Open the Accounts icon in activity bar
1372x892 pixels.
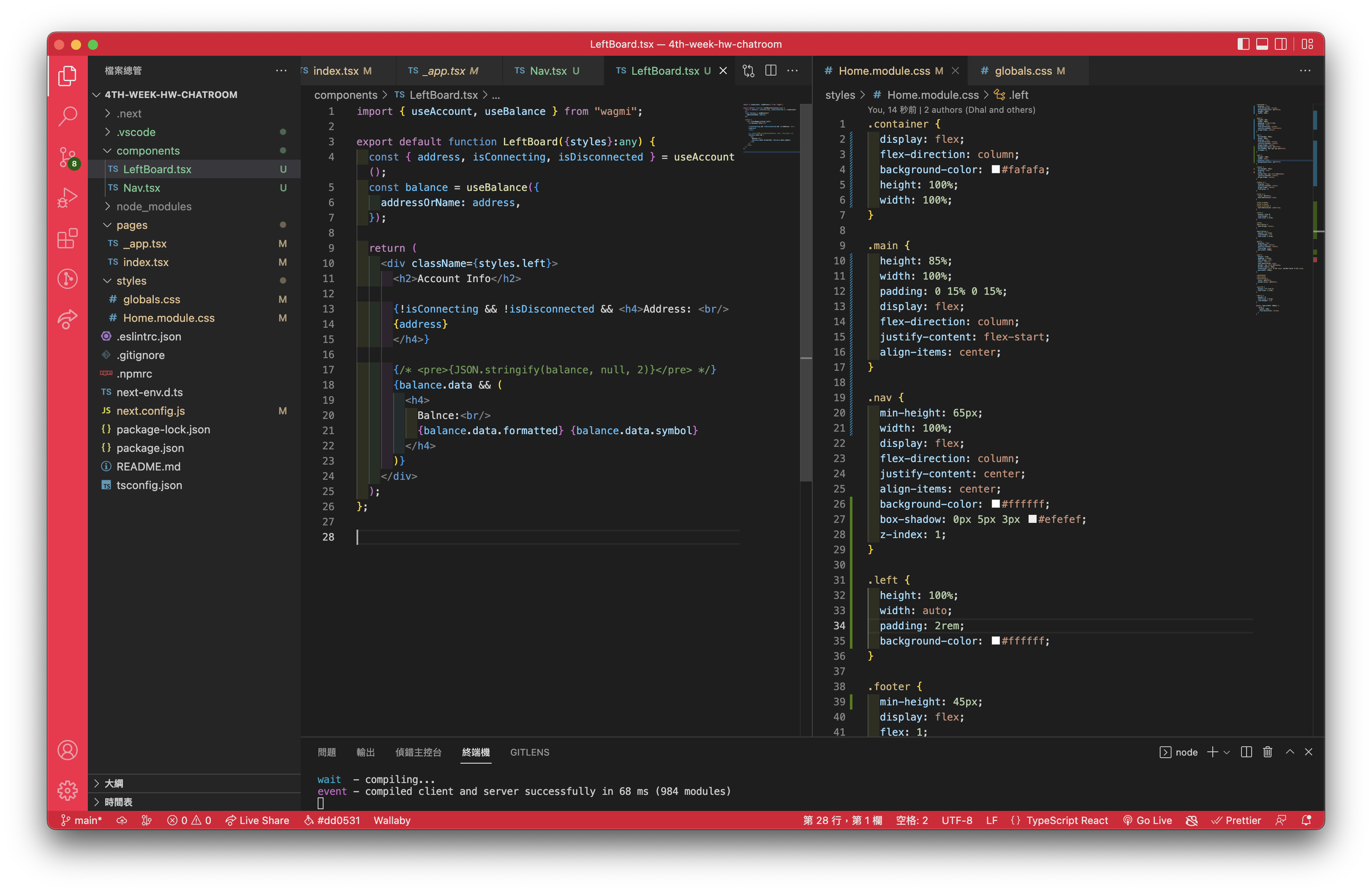(68, 750)
